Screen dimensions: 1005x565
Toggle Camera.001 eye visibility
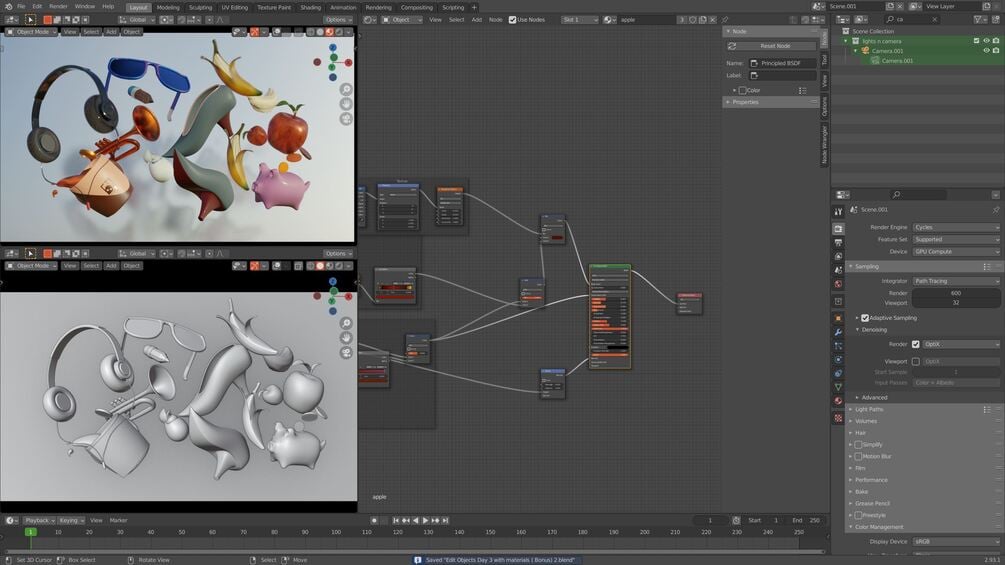click(986, 51)
